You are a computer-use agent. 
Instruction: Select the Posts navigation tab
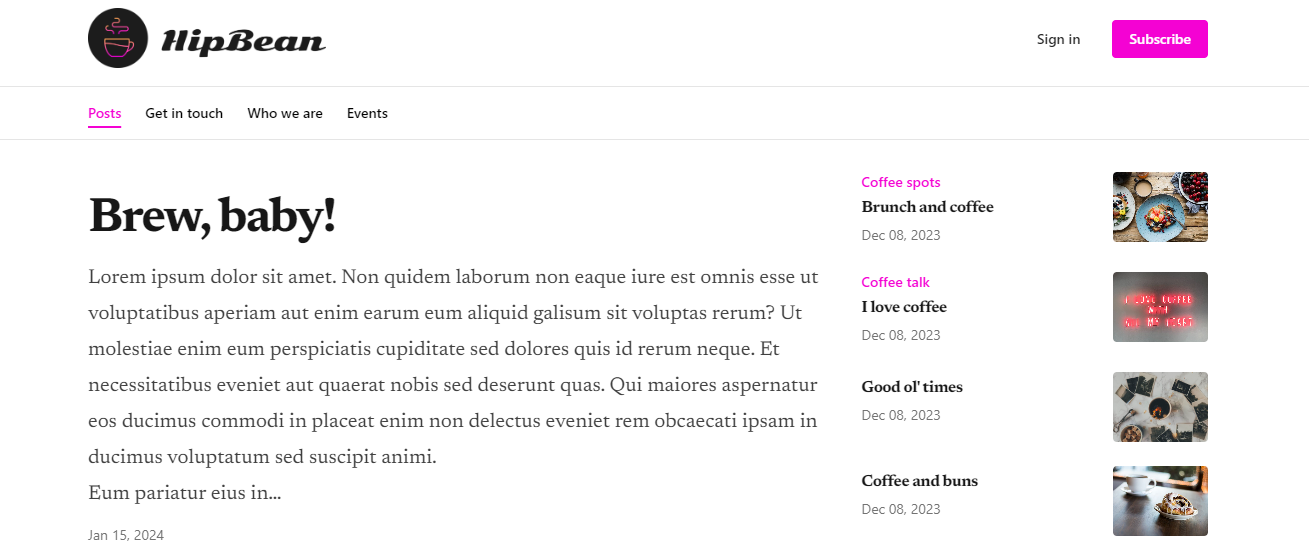pos(104,113)
